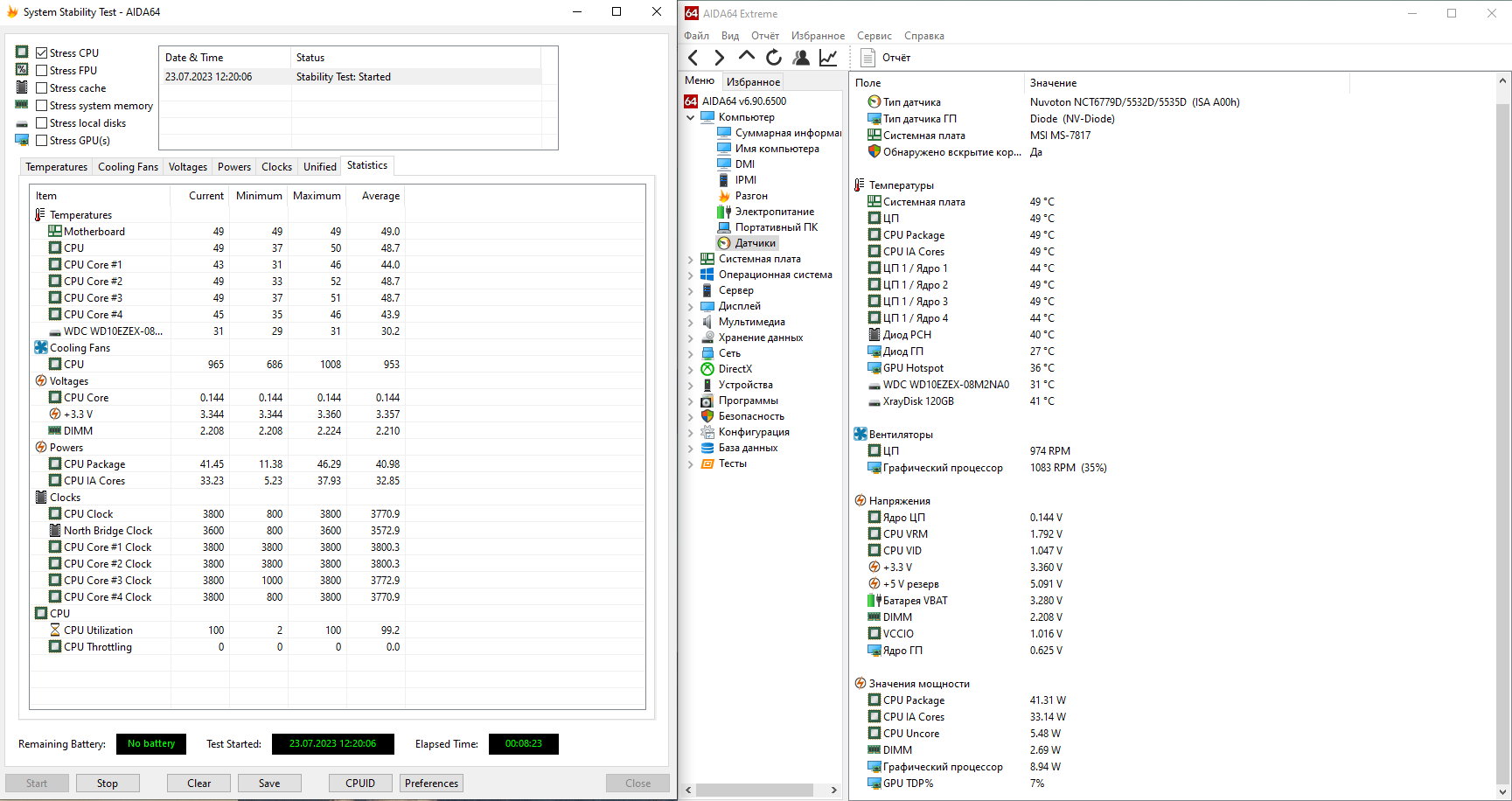1512x801 pixels.
Task: Switch to the Cooling Fans tab
Action: (128, 167)
